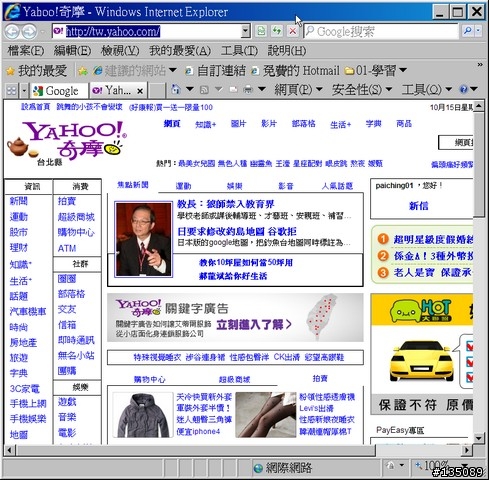This screenshot has width=489, height=480.
Task: Click the vertical scrollbar down arrow
Action: tap(479, 438)
